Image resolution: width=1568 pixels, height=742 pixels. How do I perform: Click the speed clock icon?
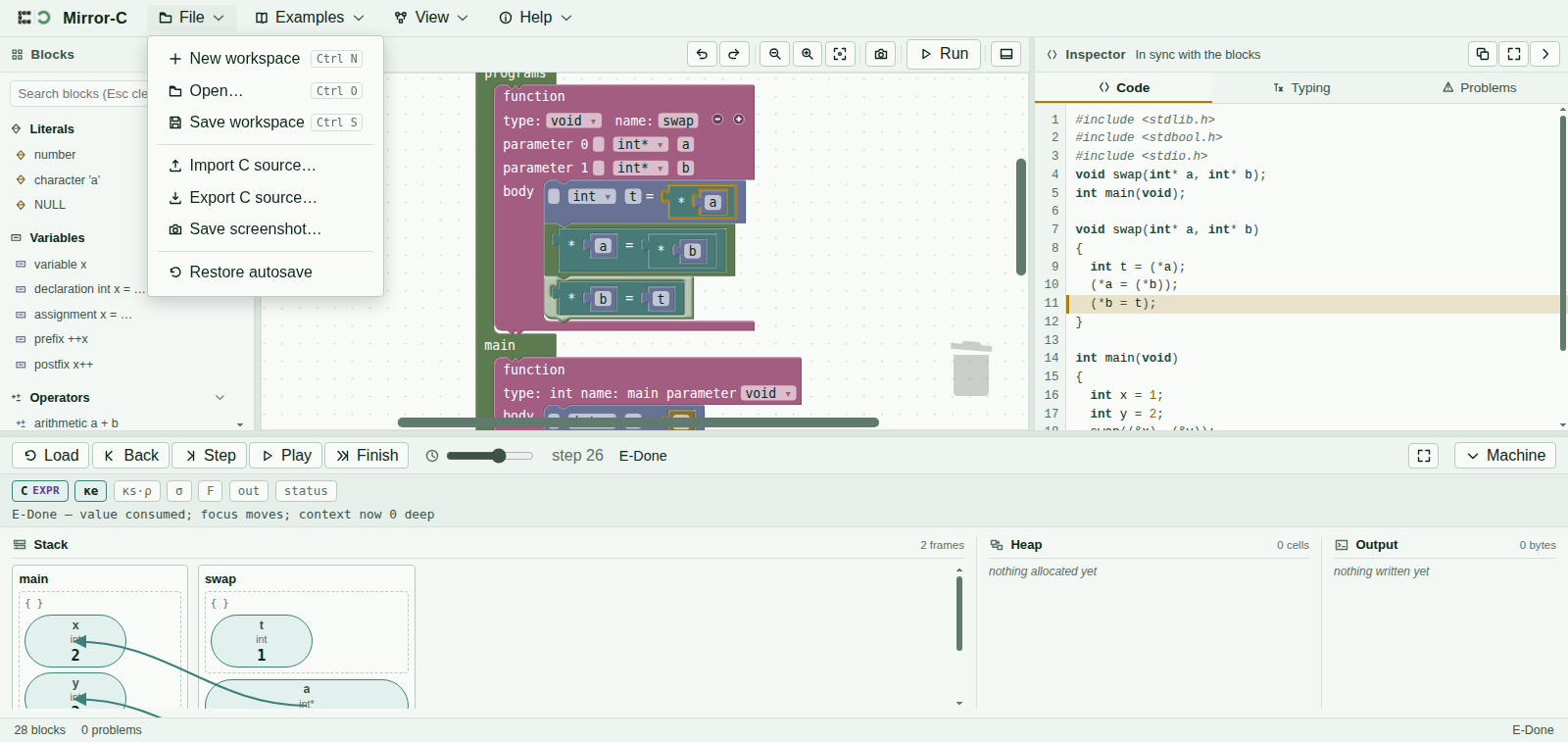(432, 456)
